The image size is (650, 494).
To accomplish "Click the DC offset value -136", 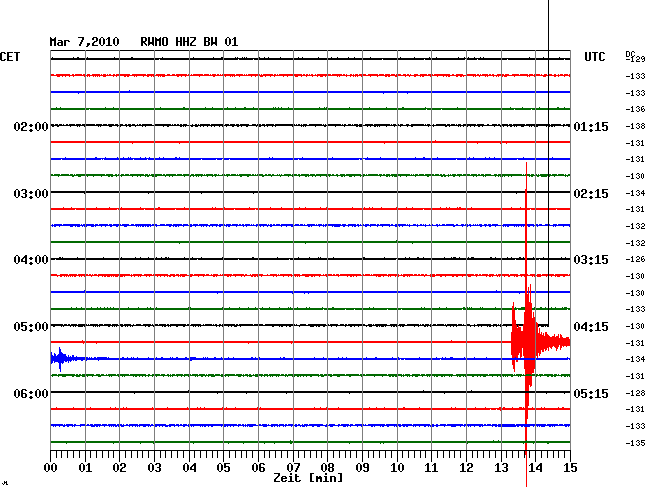I will tap(635, 109).
